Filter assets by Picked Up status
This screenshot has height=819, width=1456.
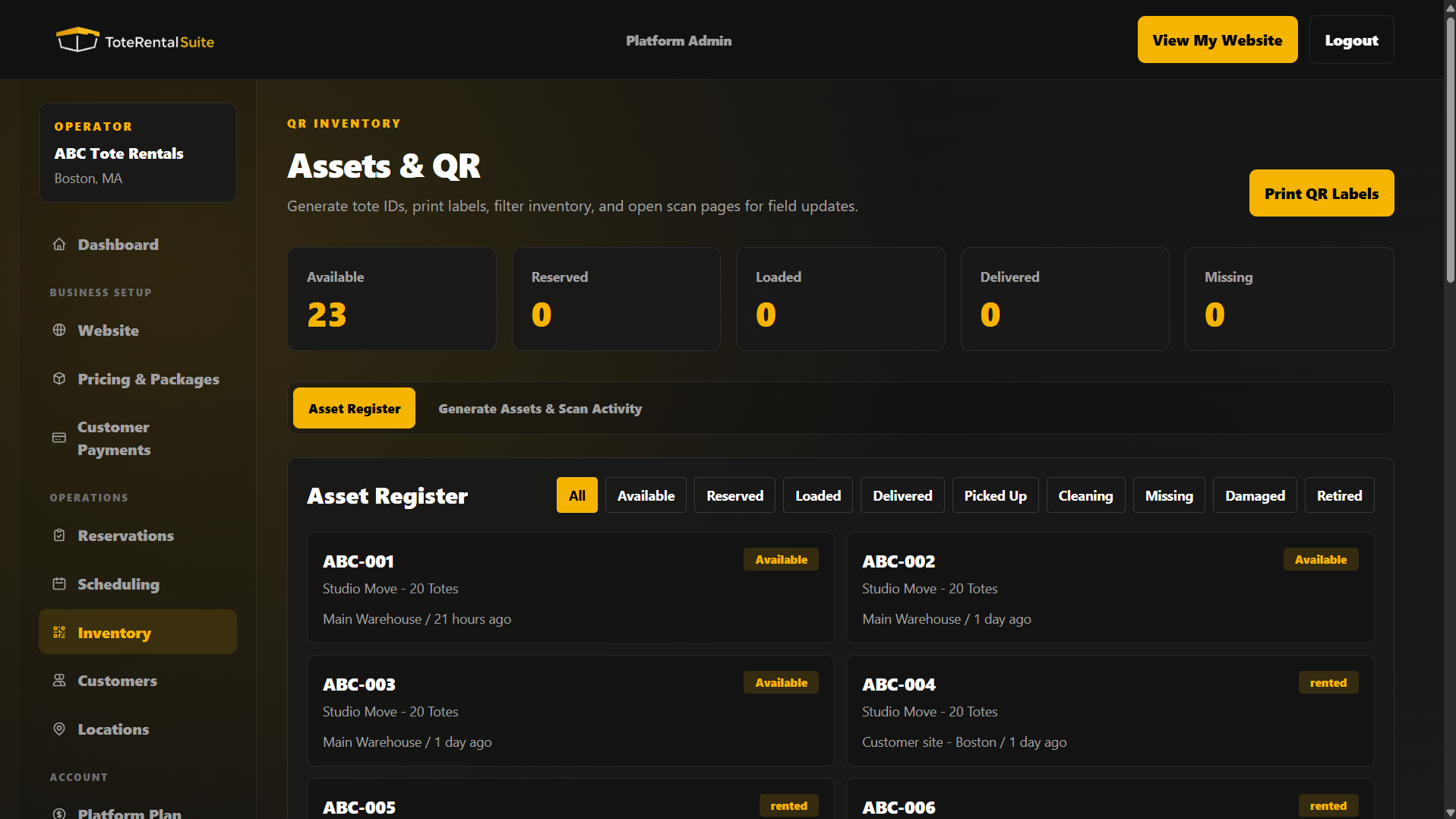click(x=995, y=495)
